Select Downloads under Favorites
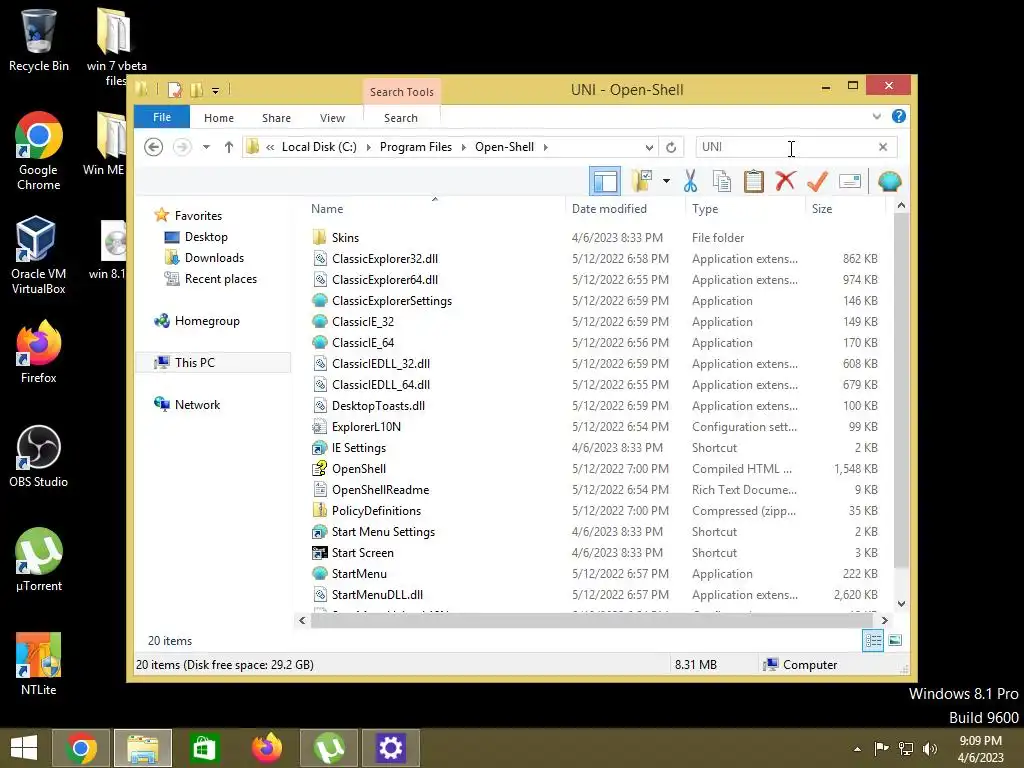The width and height of the screenshot is (1024, 768). pos(214,257)
